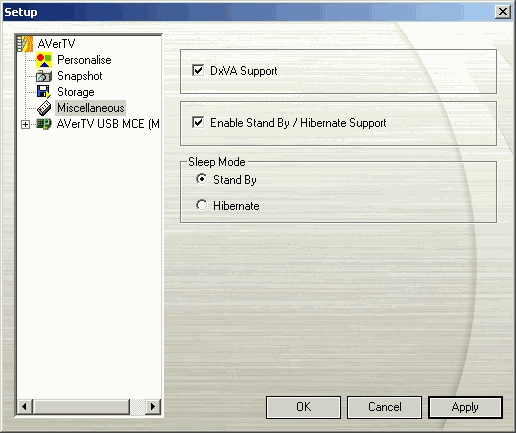516x433 pixels.
Task: Click the Miscellaneous tag icon
Action: (x=44, y=108)
